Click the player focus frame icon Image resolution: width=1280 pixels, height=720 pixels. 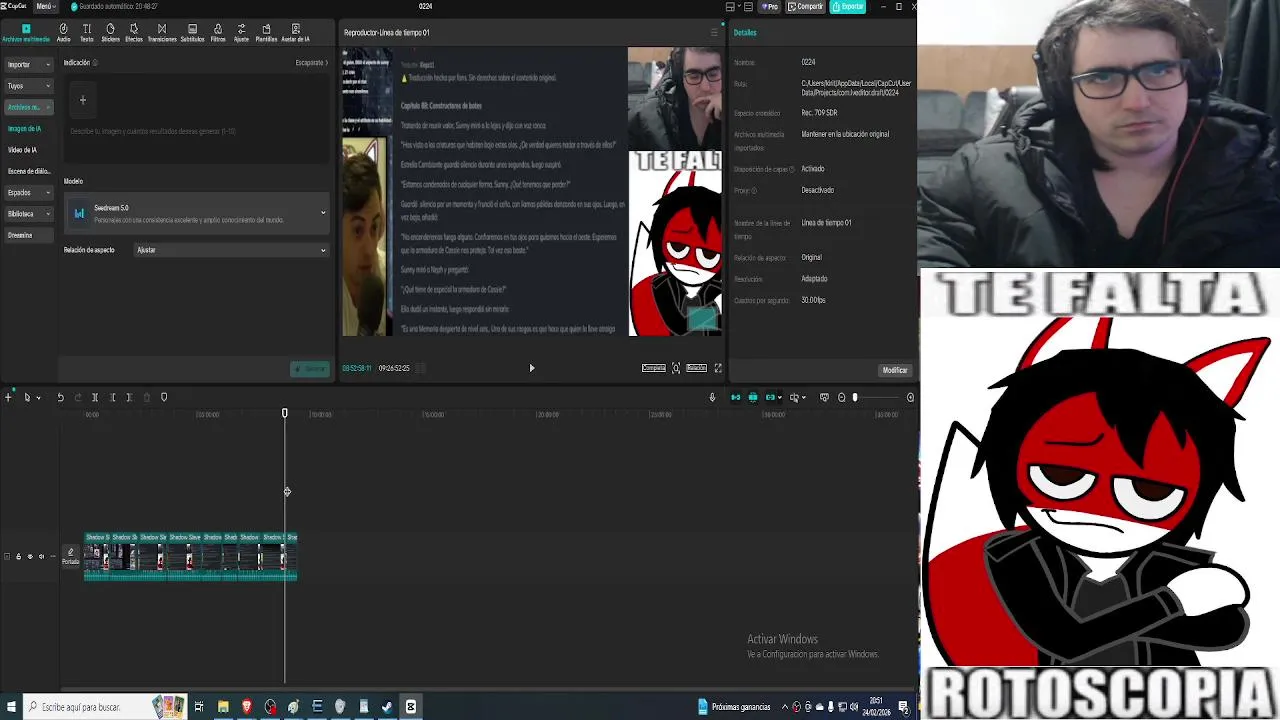tap(676, 368)
